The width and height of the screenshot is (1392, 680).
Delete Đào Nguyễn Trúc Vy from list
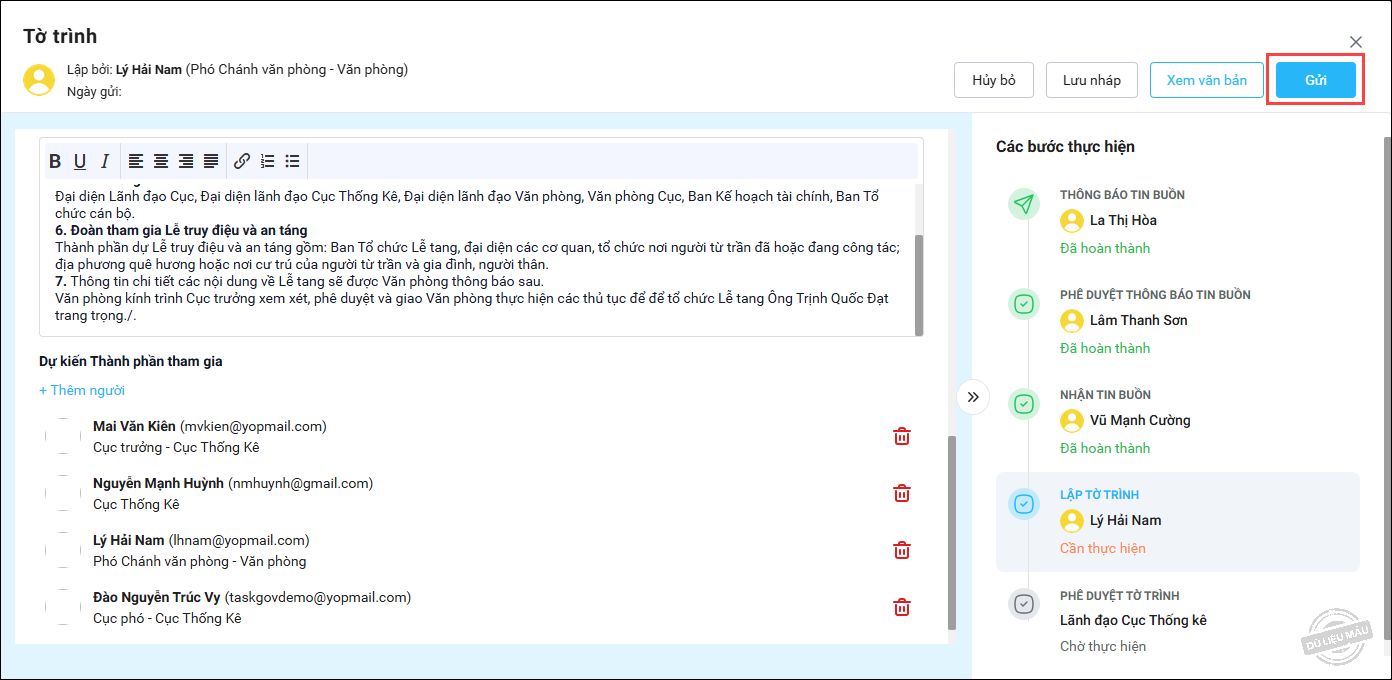coord(901,607)
